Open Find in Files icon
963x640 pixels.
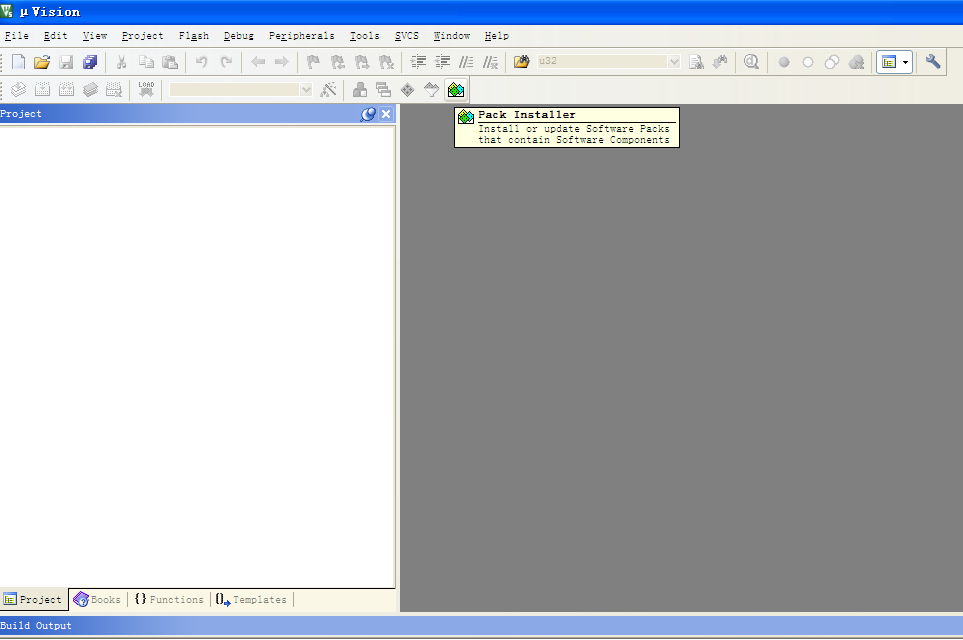tap(521, 62)
